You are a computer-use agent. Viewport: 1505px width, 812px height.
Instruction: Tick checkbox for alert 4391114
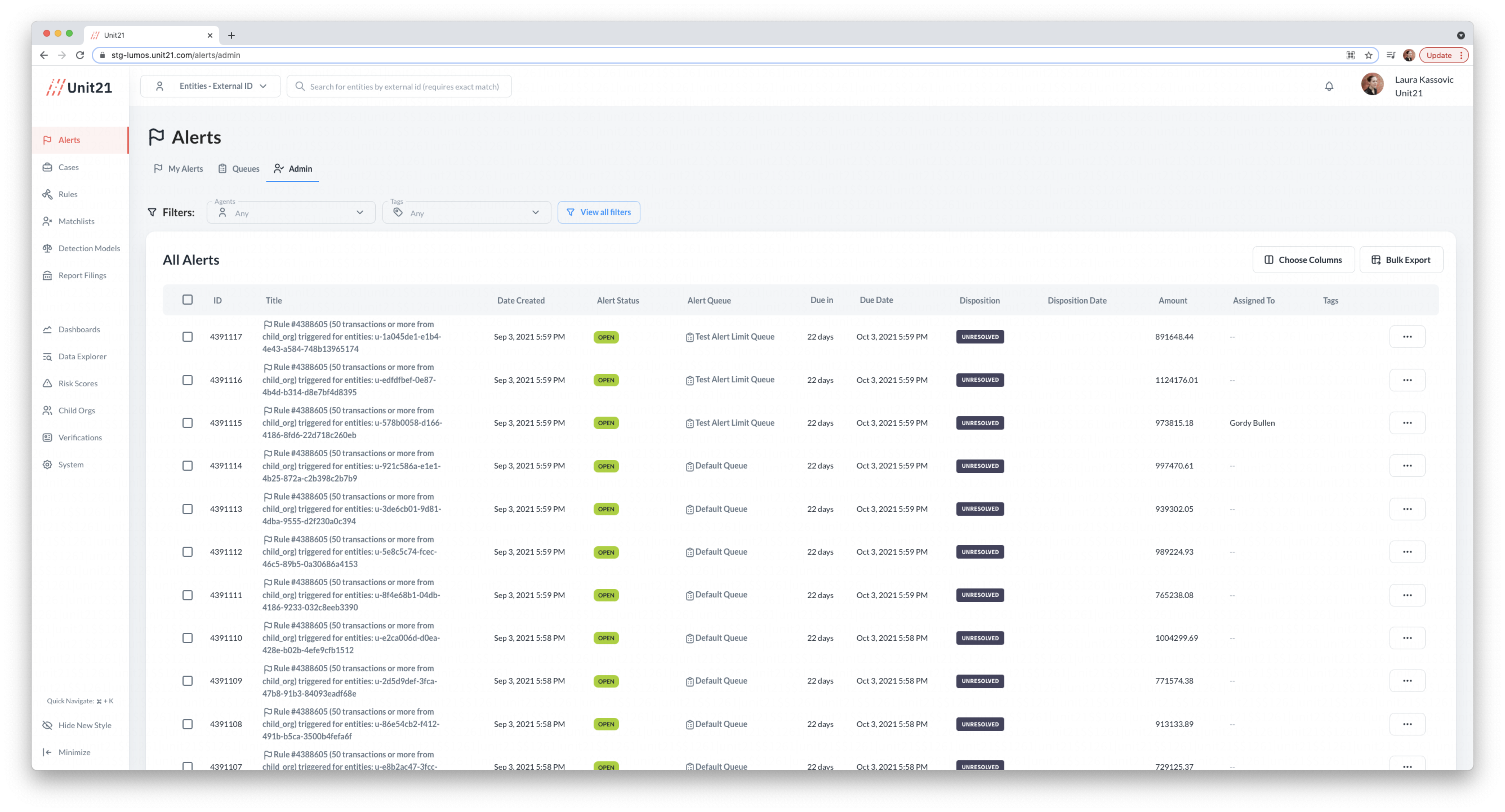tap(188, 466)
